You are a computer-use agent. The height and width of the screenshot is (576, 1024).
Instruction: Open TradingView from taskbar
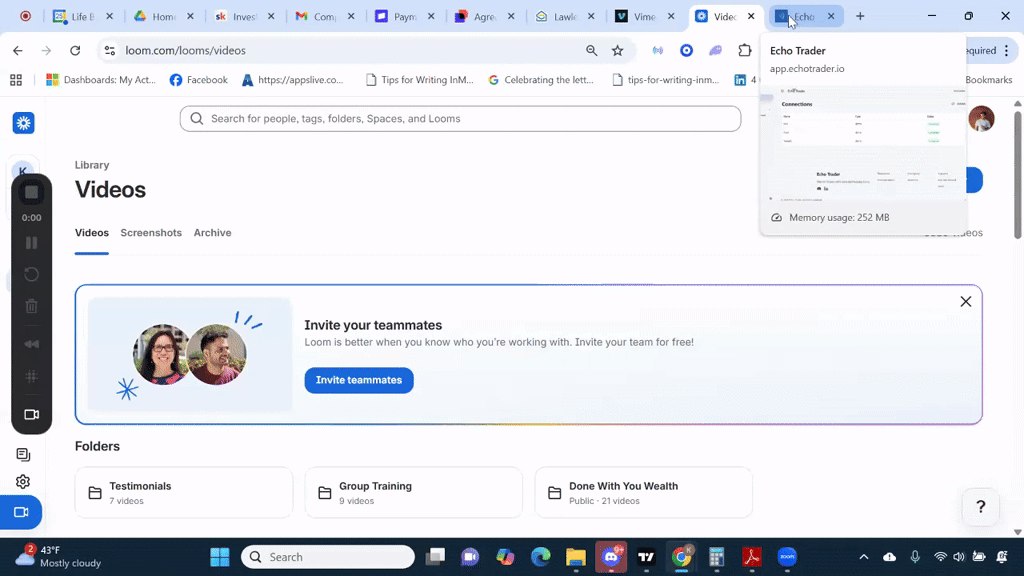pyautogui.click(x=646, y=557)
